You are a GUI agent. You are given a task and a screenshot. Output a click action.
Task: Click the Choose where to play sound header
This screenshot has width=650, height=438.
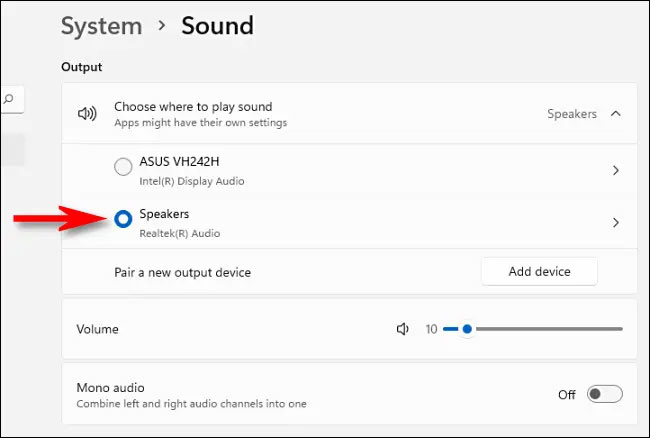(x=193, y=107)
